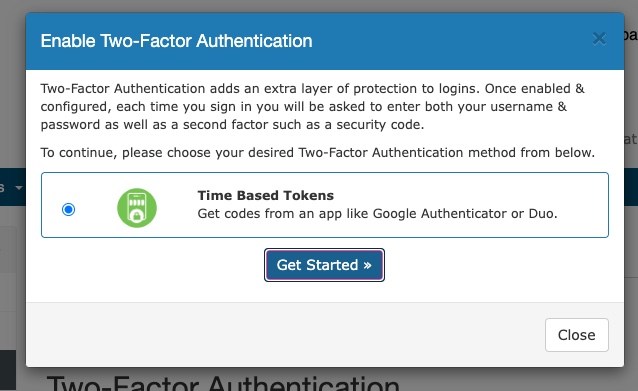Click the Enable Two-Factor Authentication dialog title
The width and height of the screenshot is (638, 391).
pyautogui.click(x=176, y=41)
